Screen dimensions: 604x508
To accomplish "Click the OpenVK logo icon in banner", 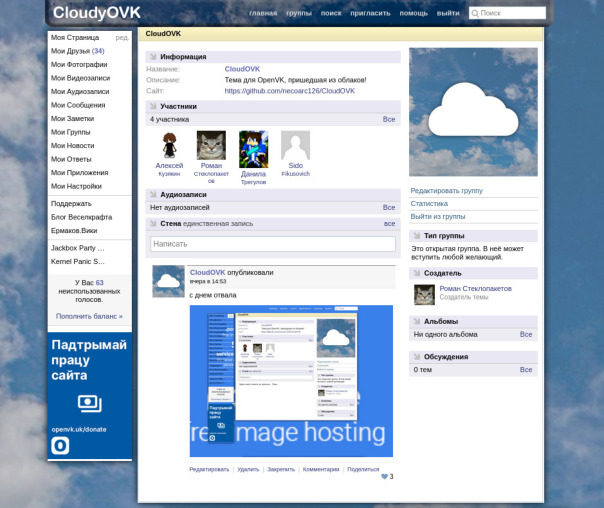I will 60,446.
